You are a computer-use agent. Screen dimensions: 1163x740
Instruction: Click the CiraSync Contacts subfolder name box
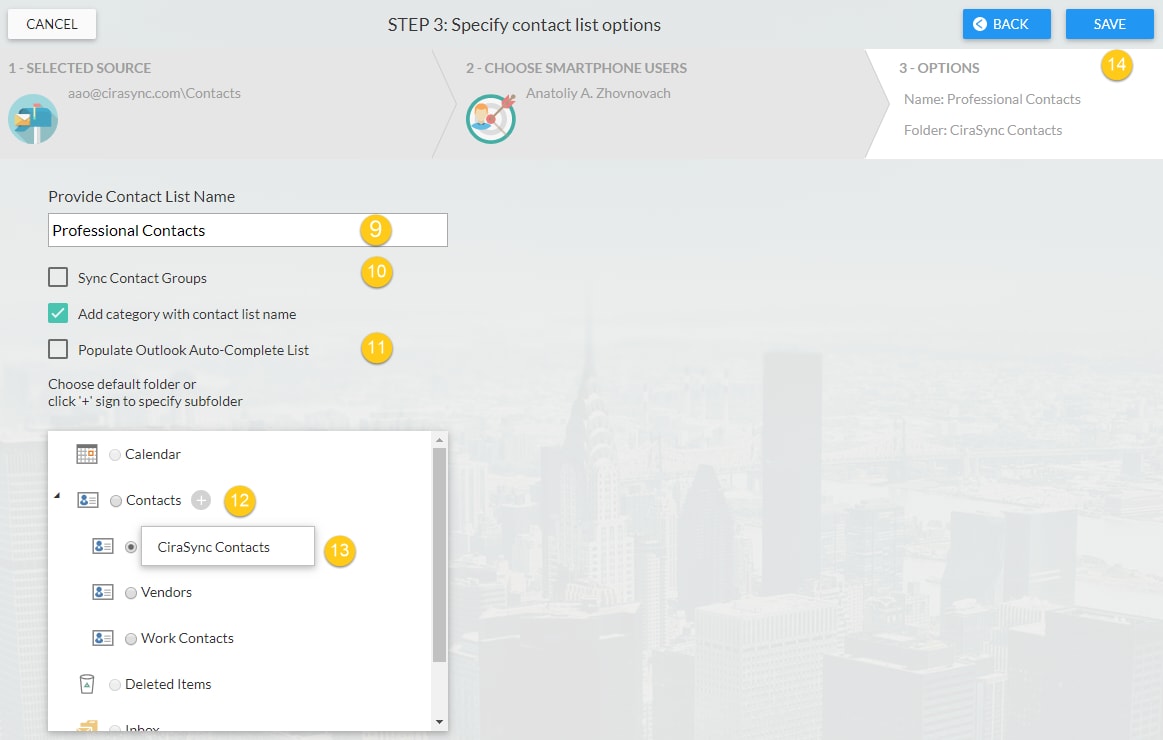[x=228, y=546]
